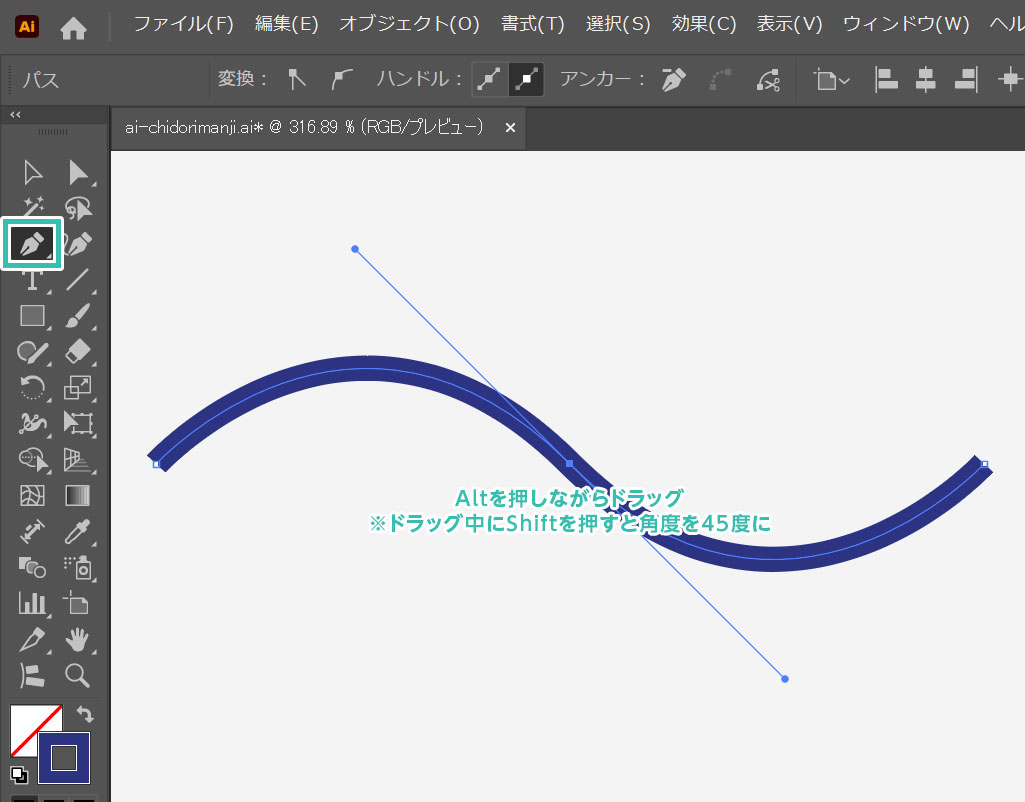This screenshot has width=1025, height=802.
Task: Activate the Rotate tool
Action: pos(32,388)
